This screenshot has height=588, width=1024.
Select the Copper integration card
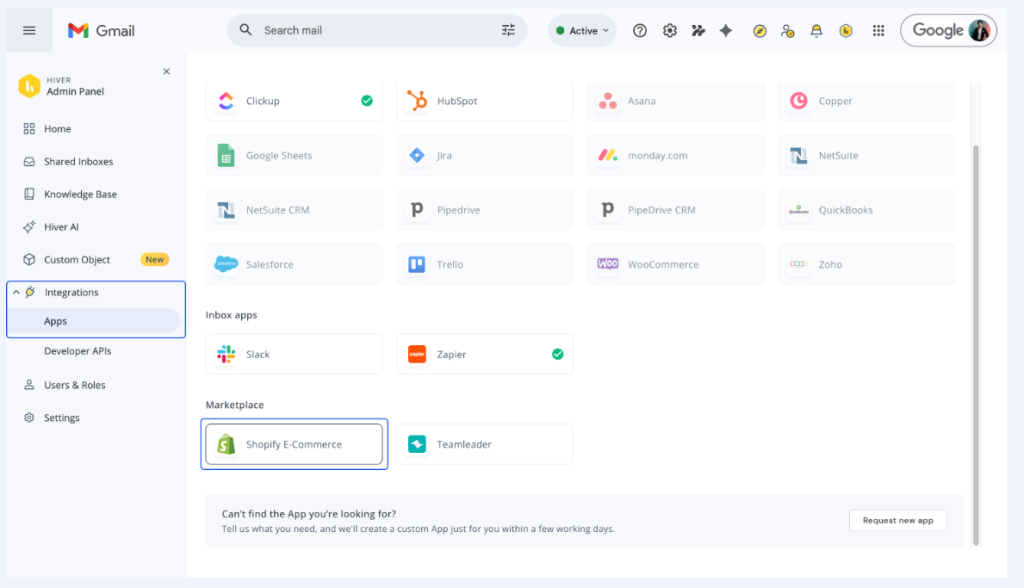tap(866, 101)
